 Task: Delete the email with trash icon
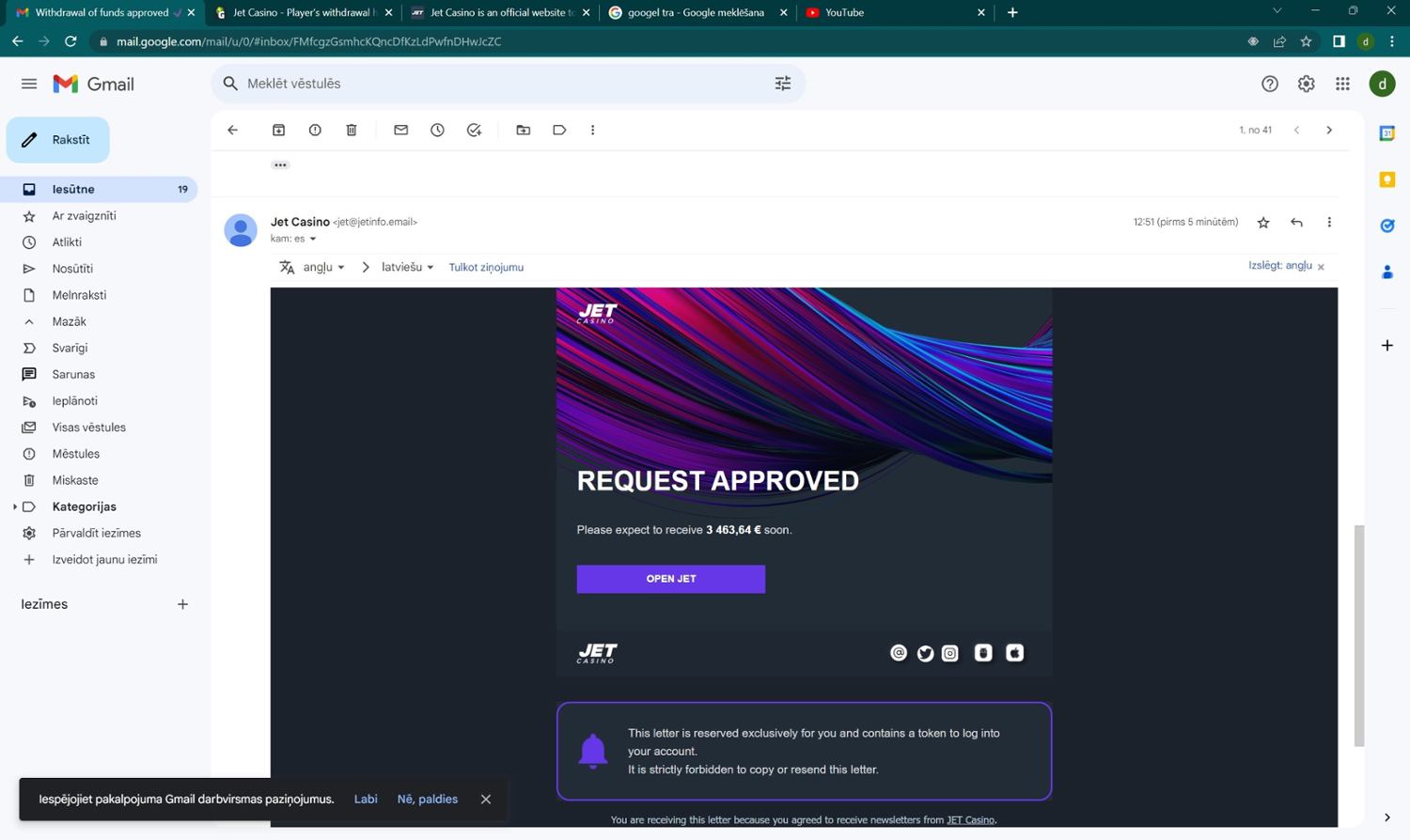pyautogui.click(x=352, y=131)
